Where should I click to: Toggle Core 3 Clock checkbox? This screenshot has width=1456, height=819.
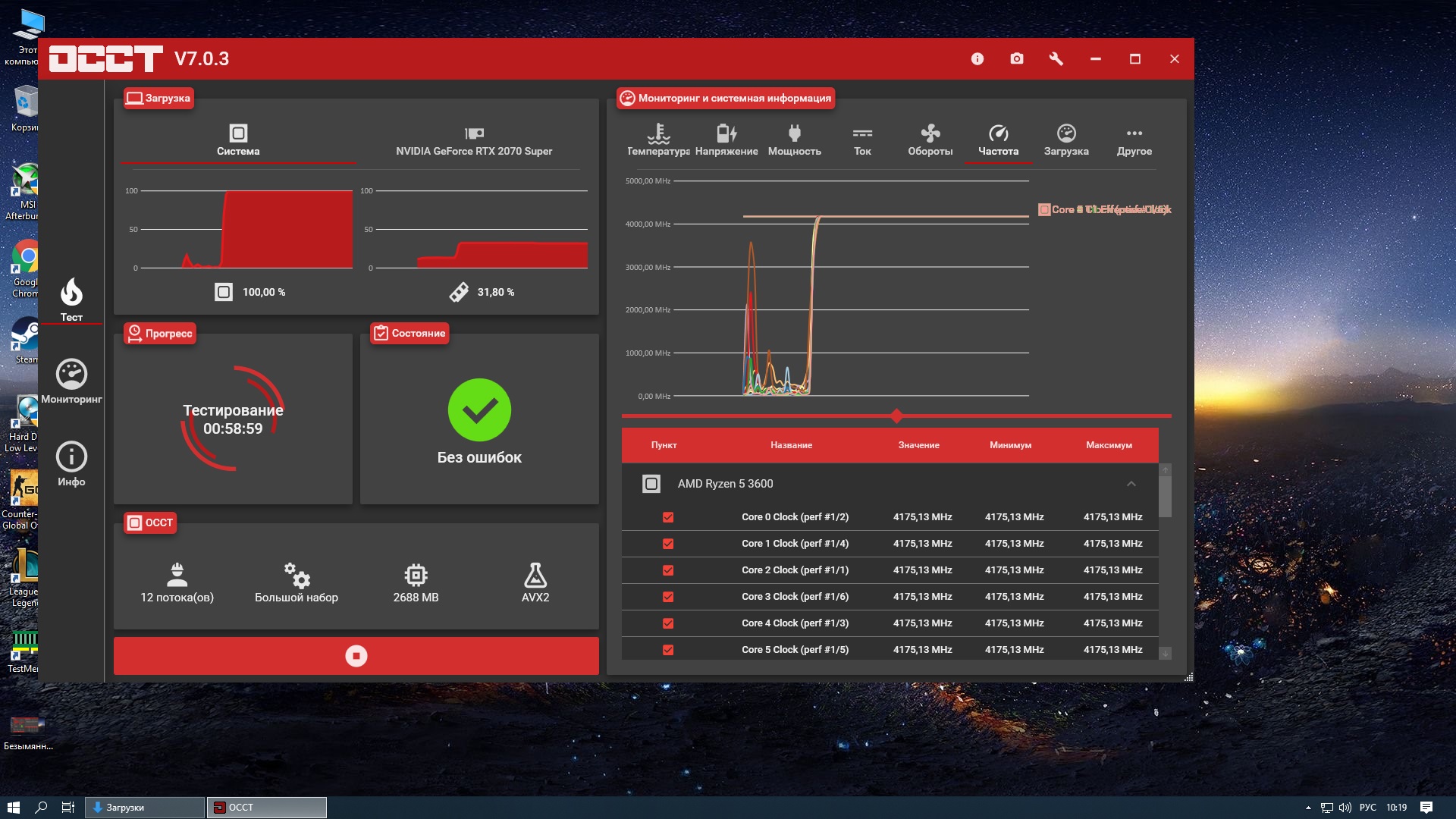668,597
